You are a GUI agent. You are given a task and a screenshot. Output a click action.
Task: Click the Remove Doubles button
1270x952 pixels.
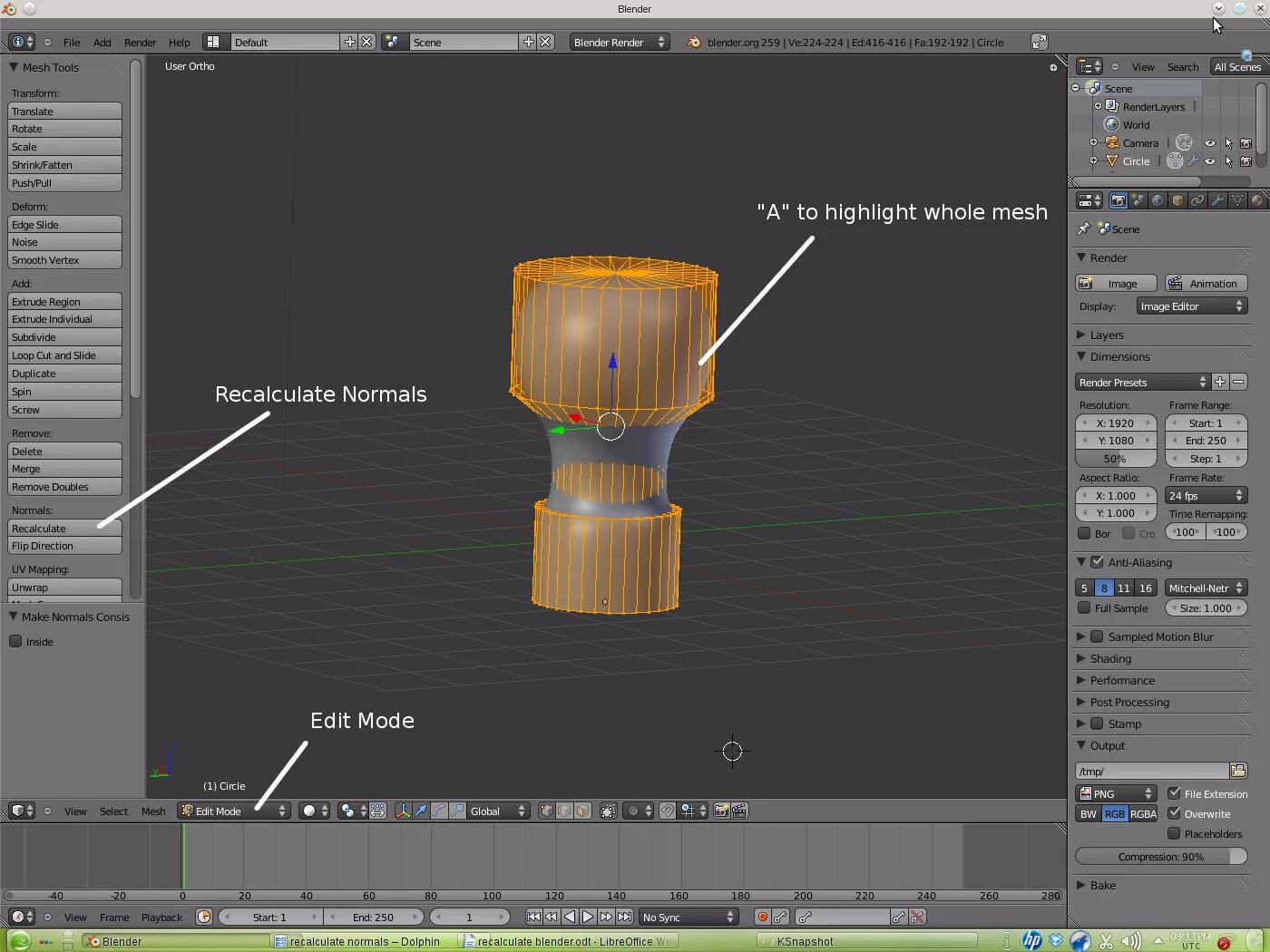(x=64, y=487)
